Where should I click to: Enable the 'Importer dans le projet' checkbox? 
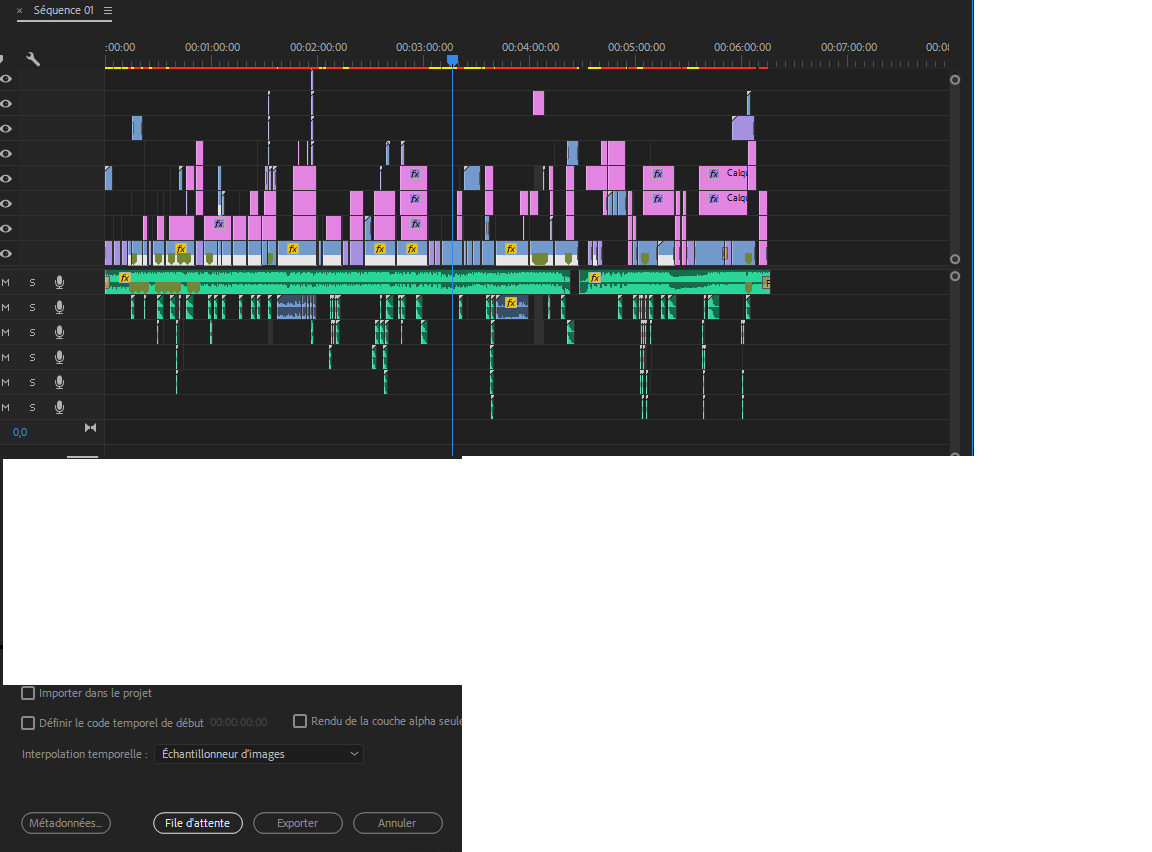pos(28,693)
